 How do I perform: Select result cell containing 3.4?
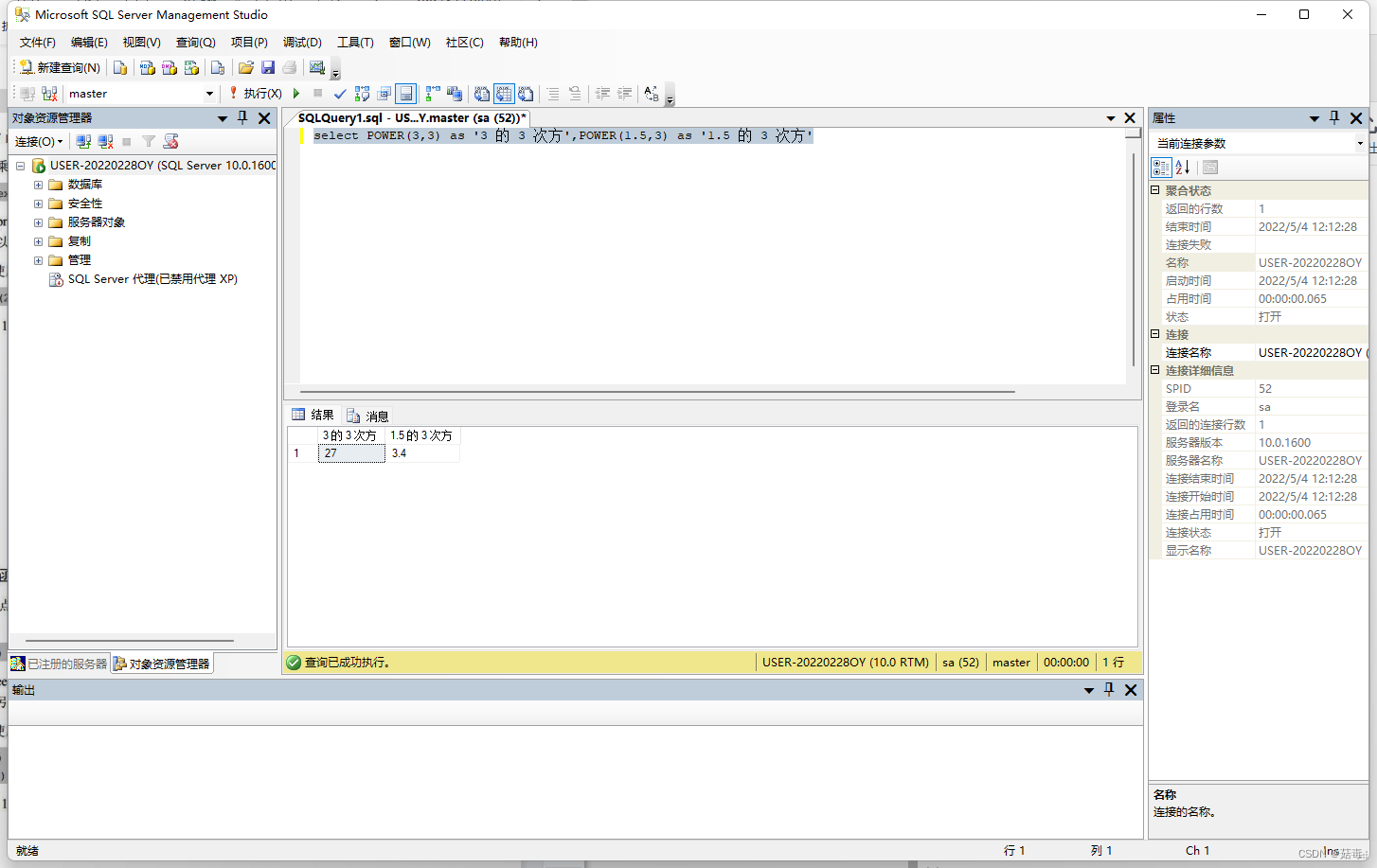point(422,453)
